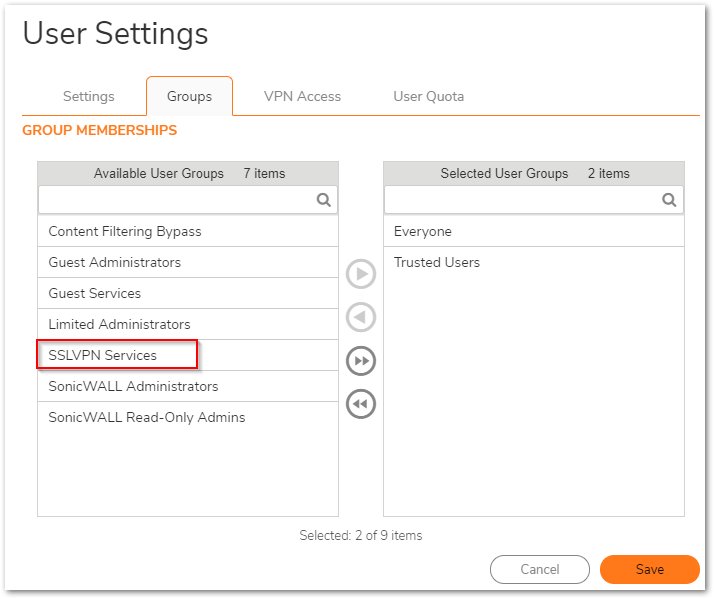Click the remove all groups double-arrow icon
Viewport: 714px width, 599px height.
pyautogui.click(x=361, y=404)
